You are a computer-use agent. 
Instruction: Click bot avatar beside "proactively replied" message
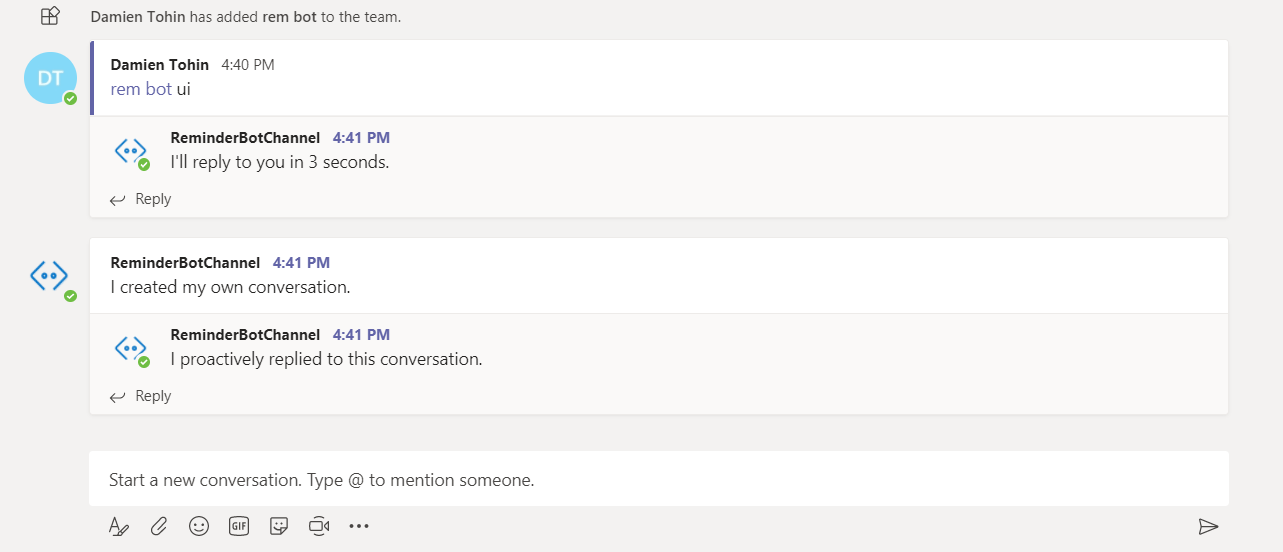pos(130,348)
